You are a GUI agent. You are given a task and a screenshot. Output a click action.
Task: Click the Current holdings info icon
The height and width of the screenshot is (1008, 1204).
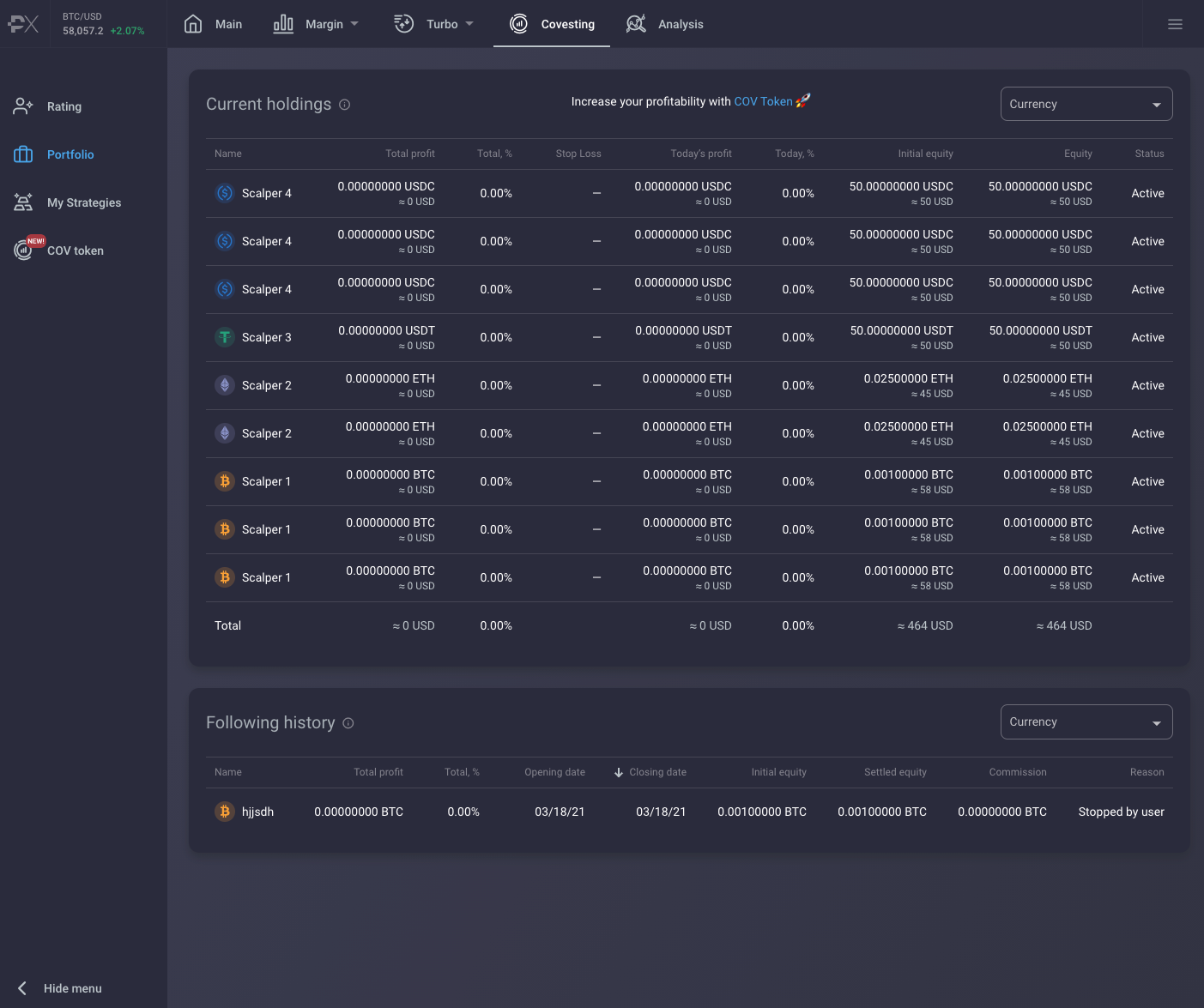pyautogui.click(x=344, y=105)
